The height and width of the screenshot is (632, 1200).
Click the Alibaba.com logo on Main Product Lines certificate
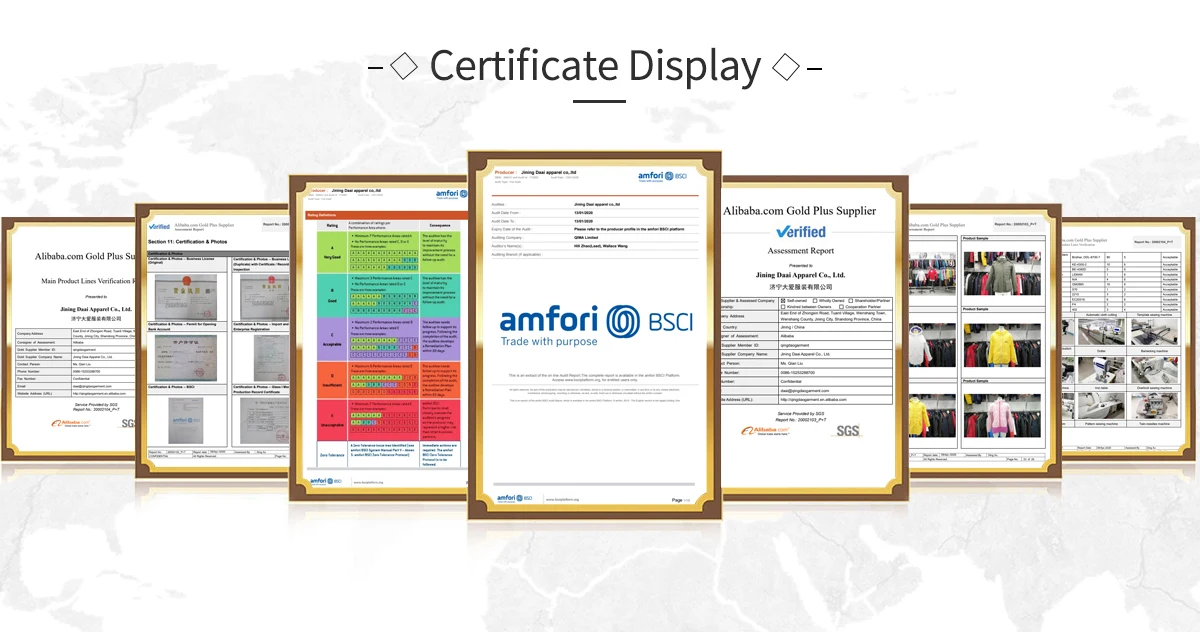click(x=71, y=423)
